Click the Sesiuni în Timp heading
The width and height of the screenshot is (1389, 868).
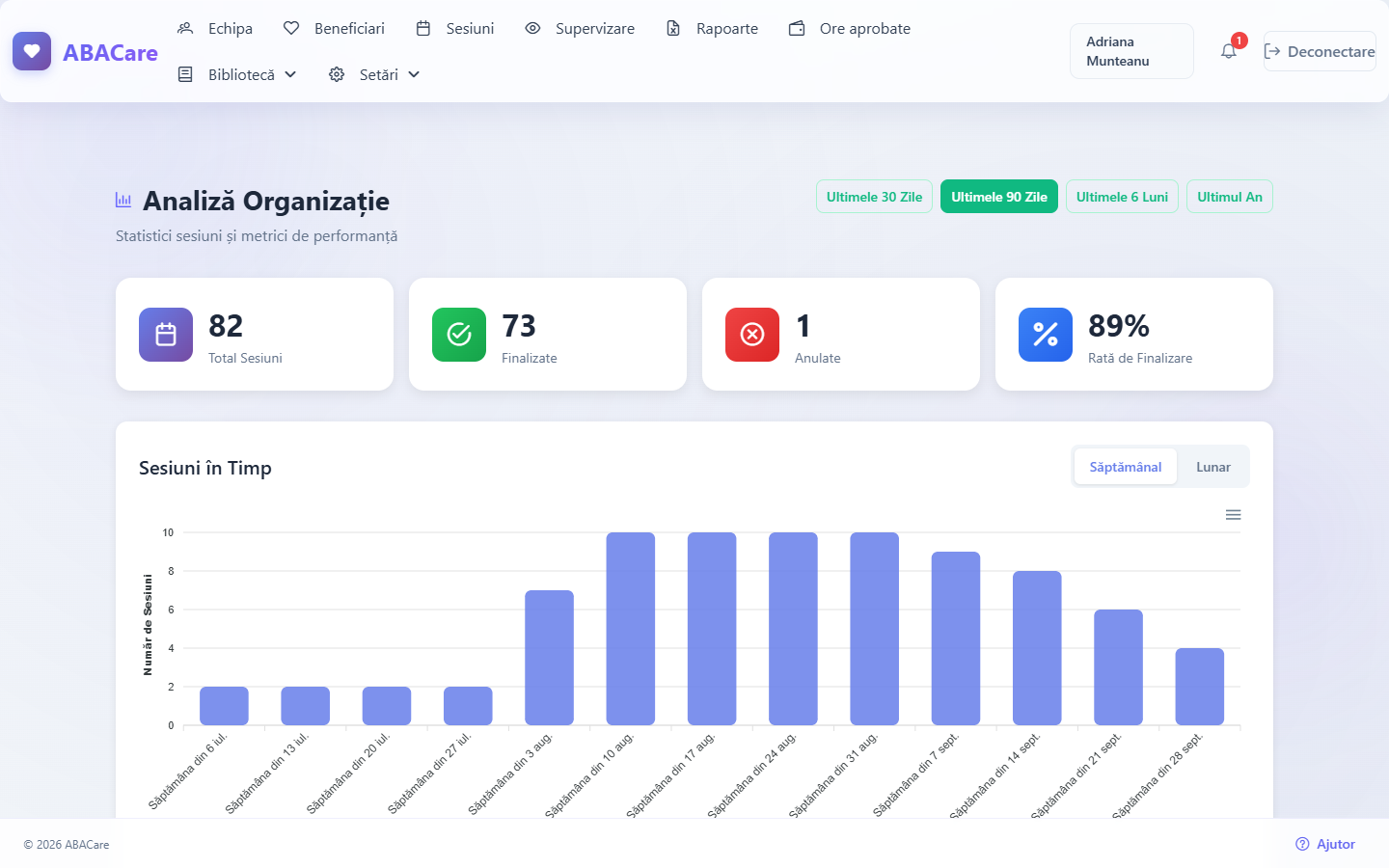tap(205, 468)
